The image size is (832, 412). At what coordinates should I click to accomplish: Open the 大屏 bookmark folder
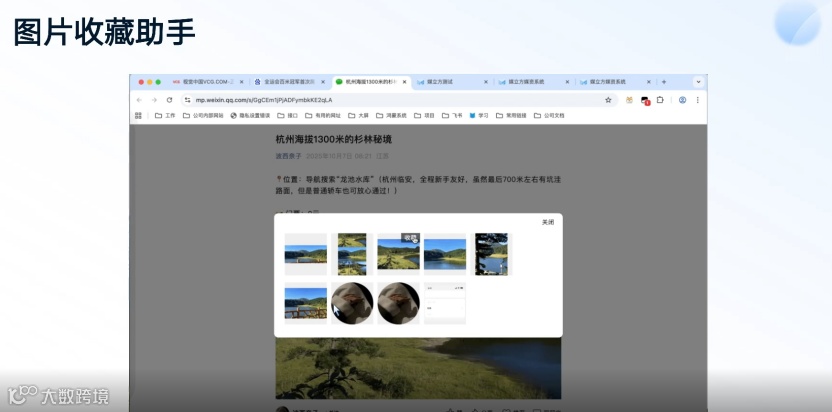point(358,115)
